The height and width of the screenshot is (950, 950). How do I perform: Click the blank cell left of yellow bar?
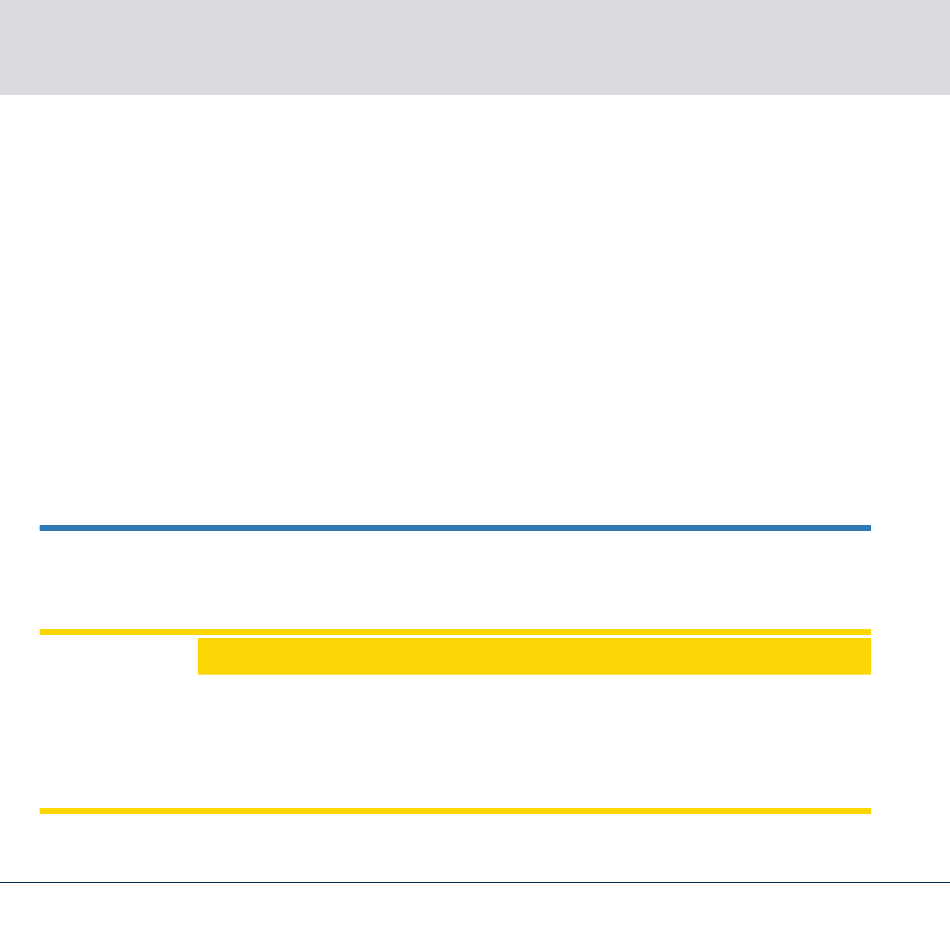point(118,656)
